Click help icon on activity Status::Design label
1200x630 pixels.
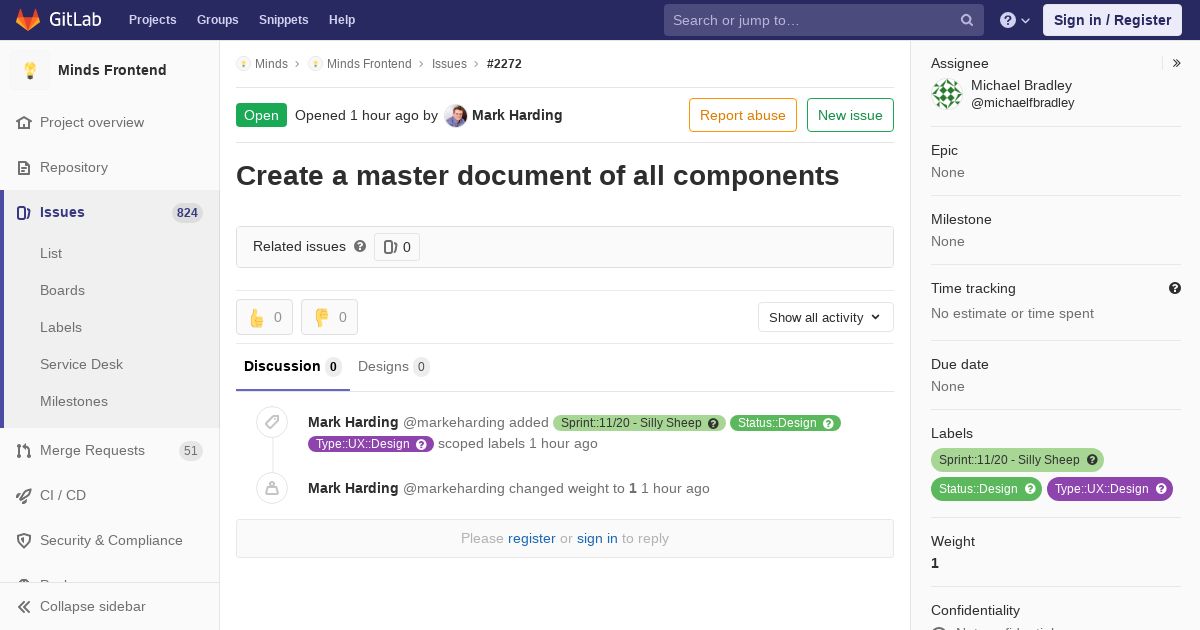828,423
